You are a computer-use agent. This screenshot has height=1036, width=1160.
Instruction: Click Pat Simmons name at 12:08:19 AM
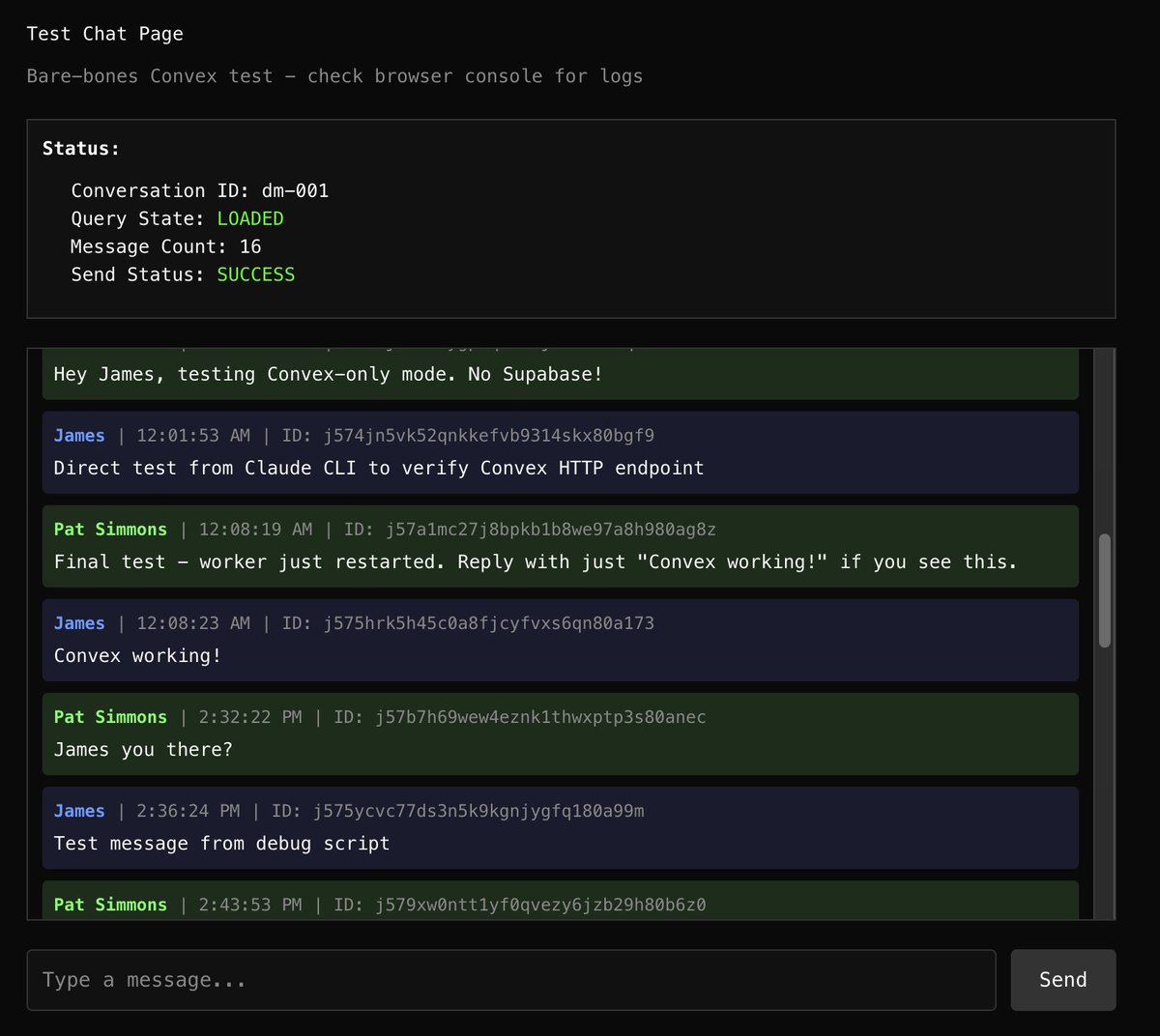click(110, 530)
